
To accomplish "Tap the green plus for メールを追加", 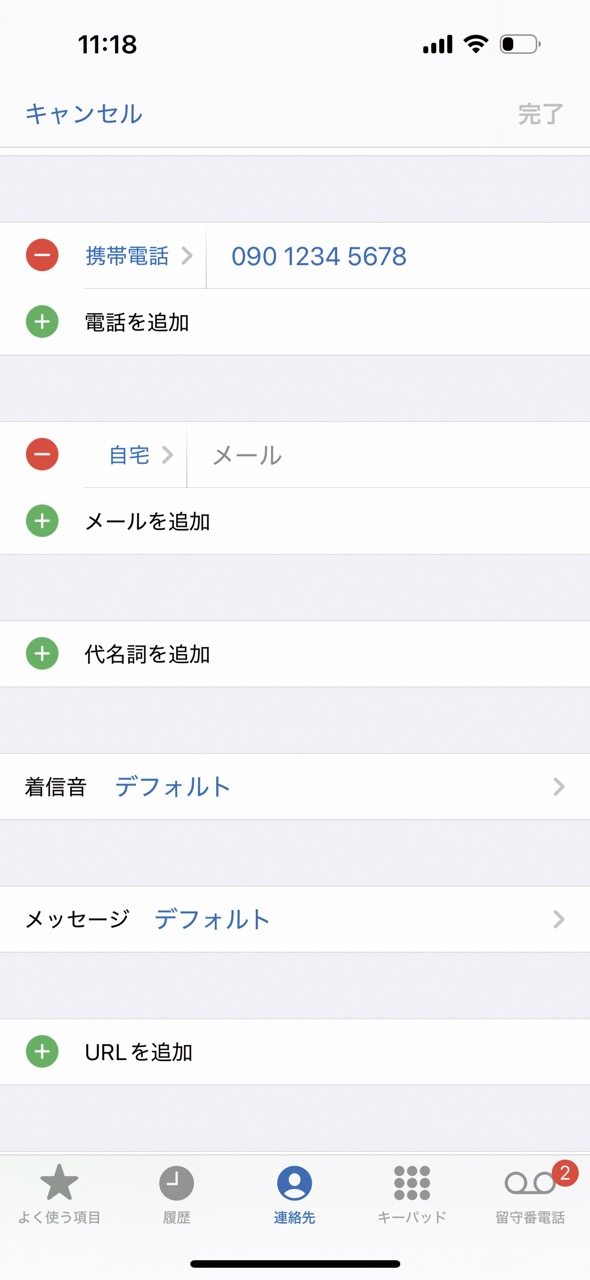I will (42, 521).
